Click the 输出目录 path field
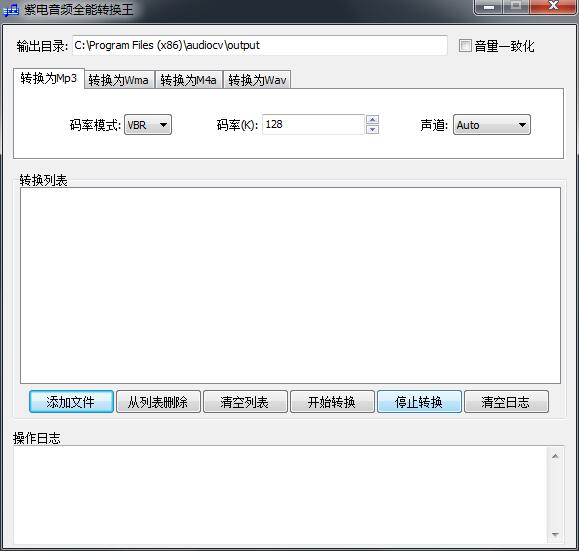This screenshot has width=579, height=551. pos(260,45)
